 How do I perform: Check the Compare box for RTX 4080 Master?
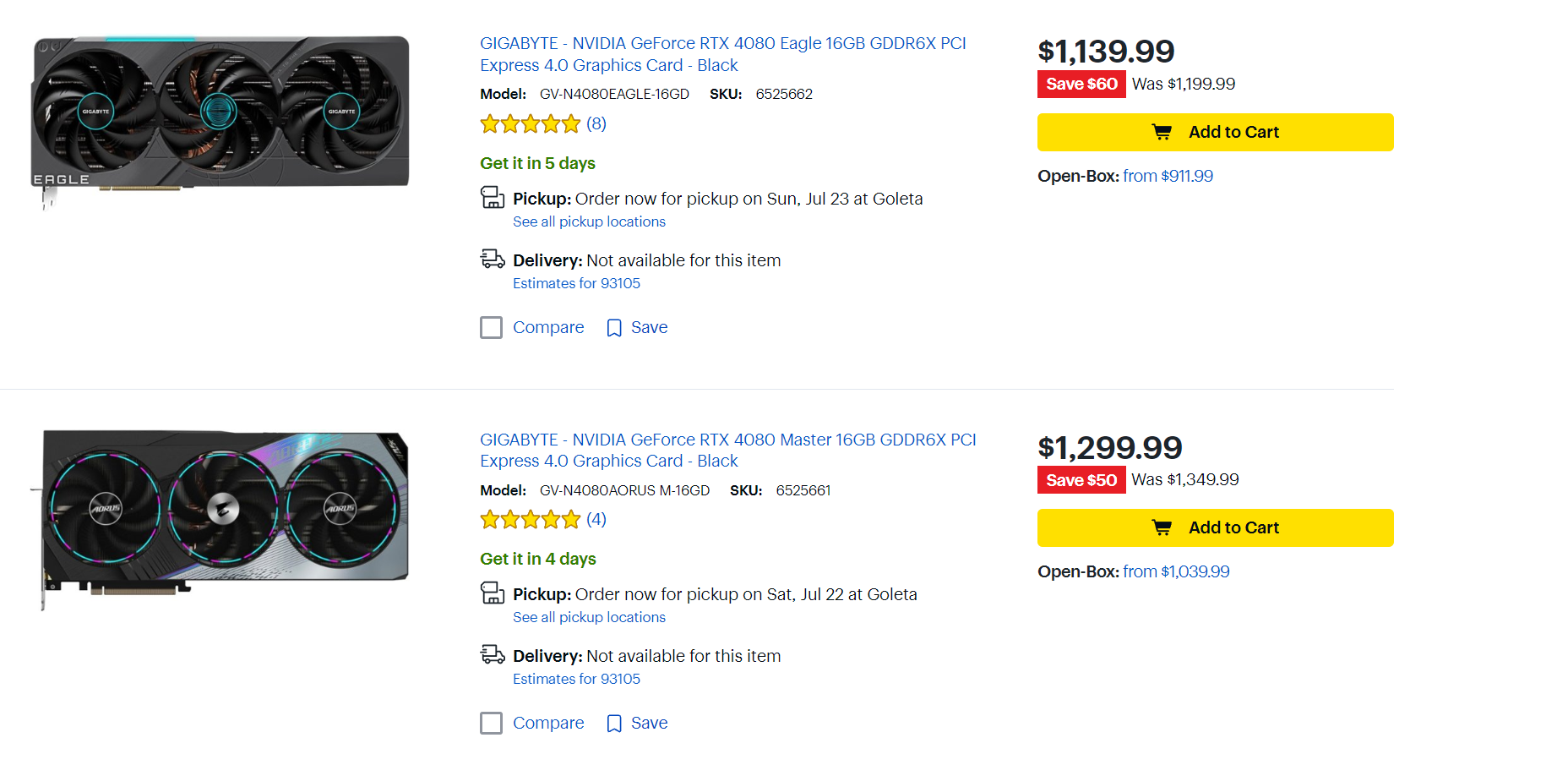tap(491, 723)
